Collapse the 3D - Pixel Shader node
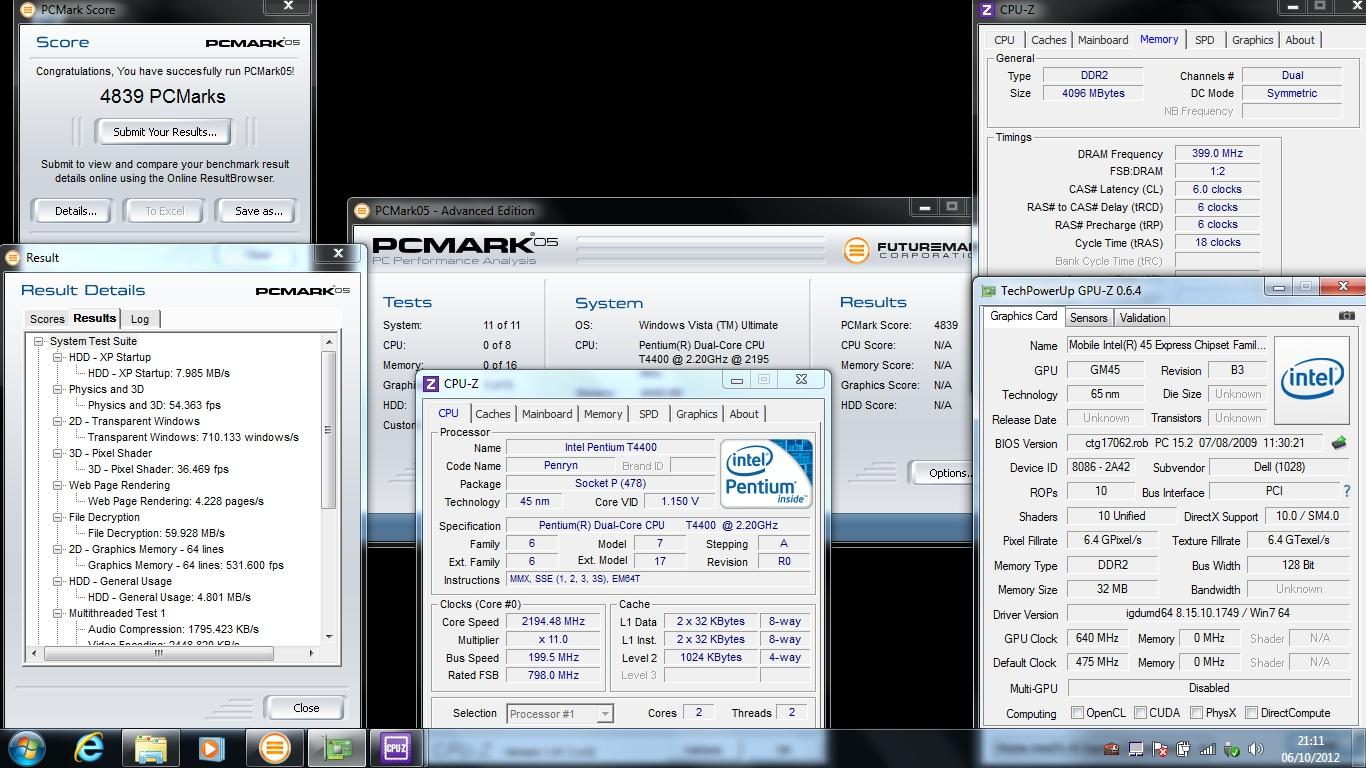This screenshot has width=1366, height=768. 58,453
